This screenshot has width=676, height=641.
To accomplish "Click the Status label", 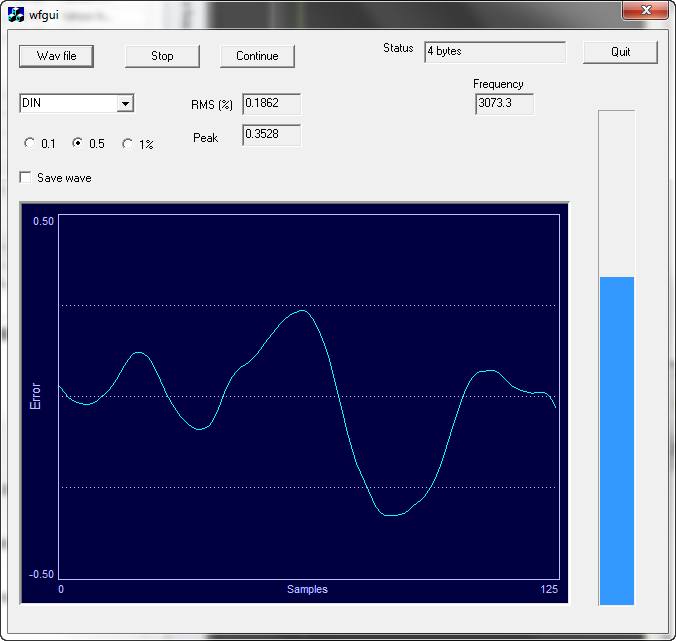I will pyautogui.click(x=398, y=48).
